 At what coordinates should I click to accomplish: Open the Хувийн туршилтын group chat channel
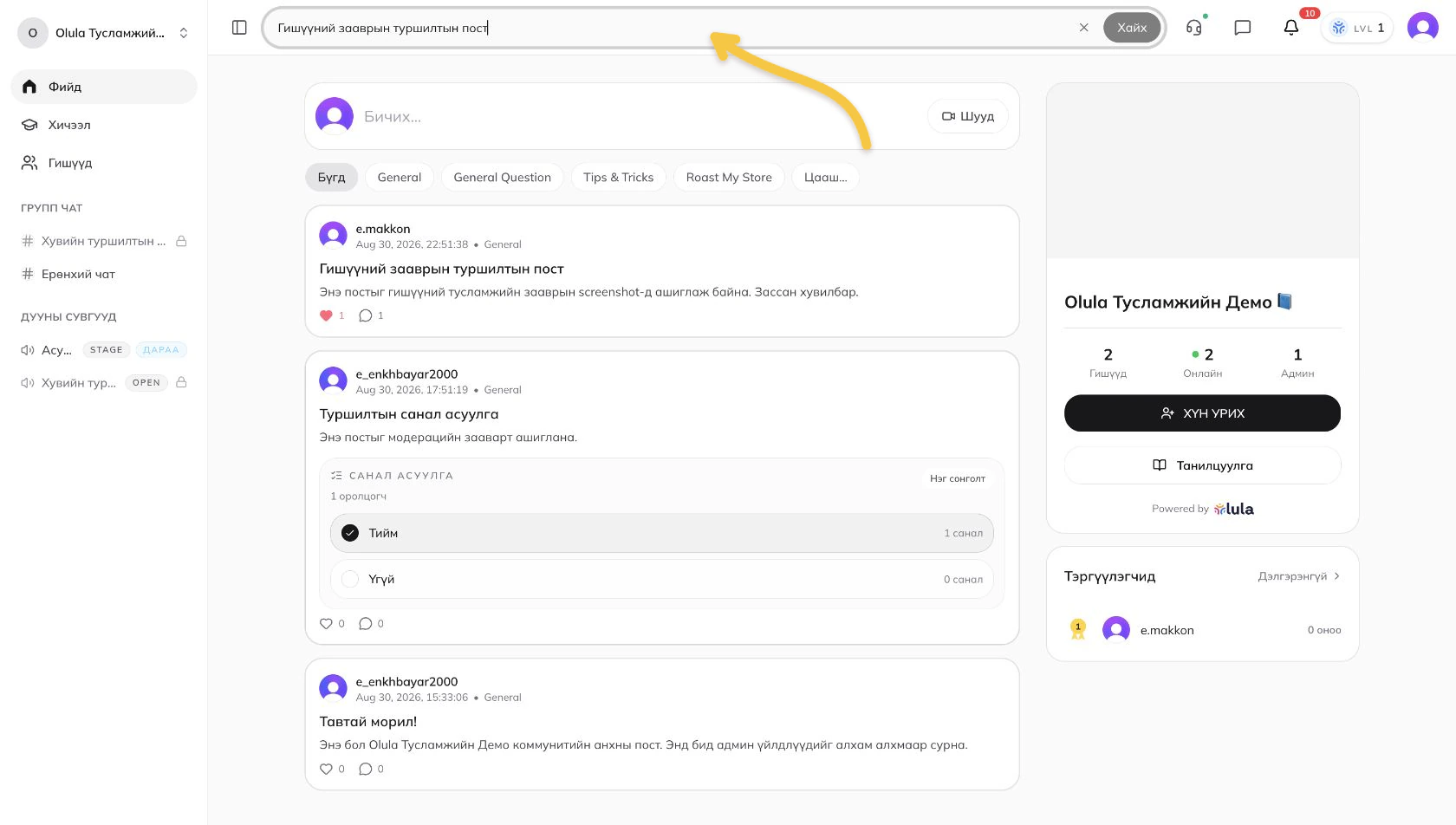click(104, 241)
